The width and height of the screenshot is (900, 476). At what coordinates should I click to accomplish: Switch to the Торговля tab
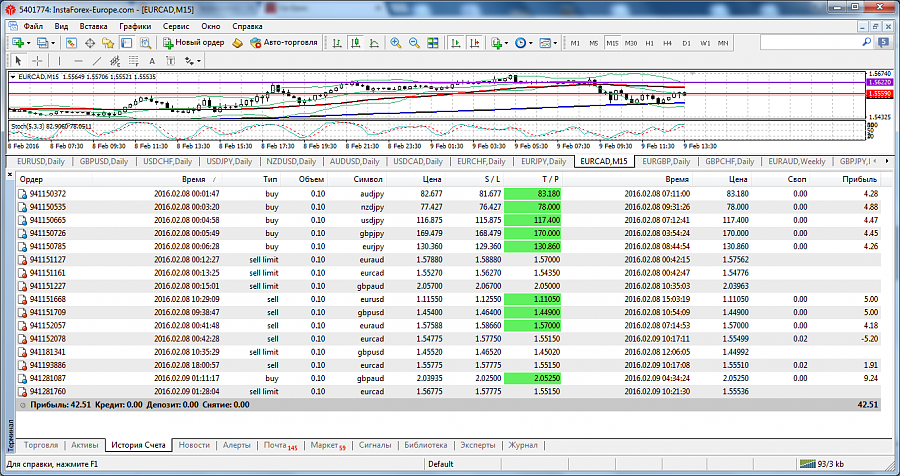point(41,445)
